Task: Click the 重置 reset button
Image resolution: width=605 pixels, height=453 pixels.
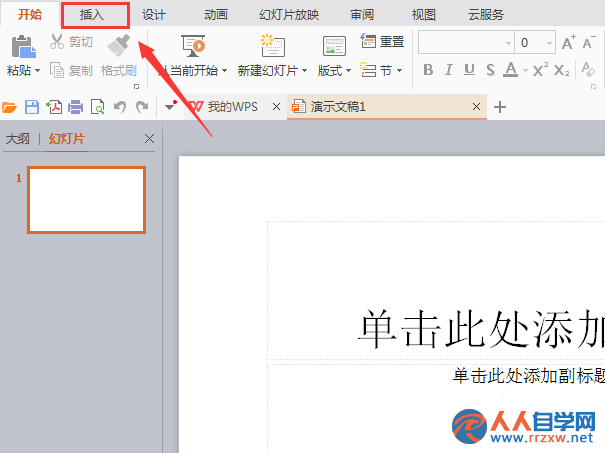Action: 382,41
